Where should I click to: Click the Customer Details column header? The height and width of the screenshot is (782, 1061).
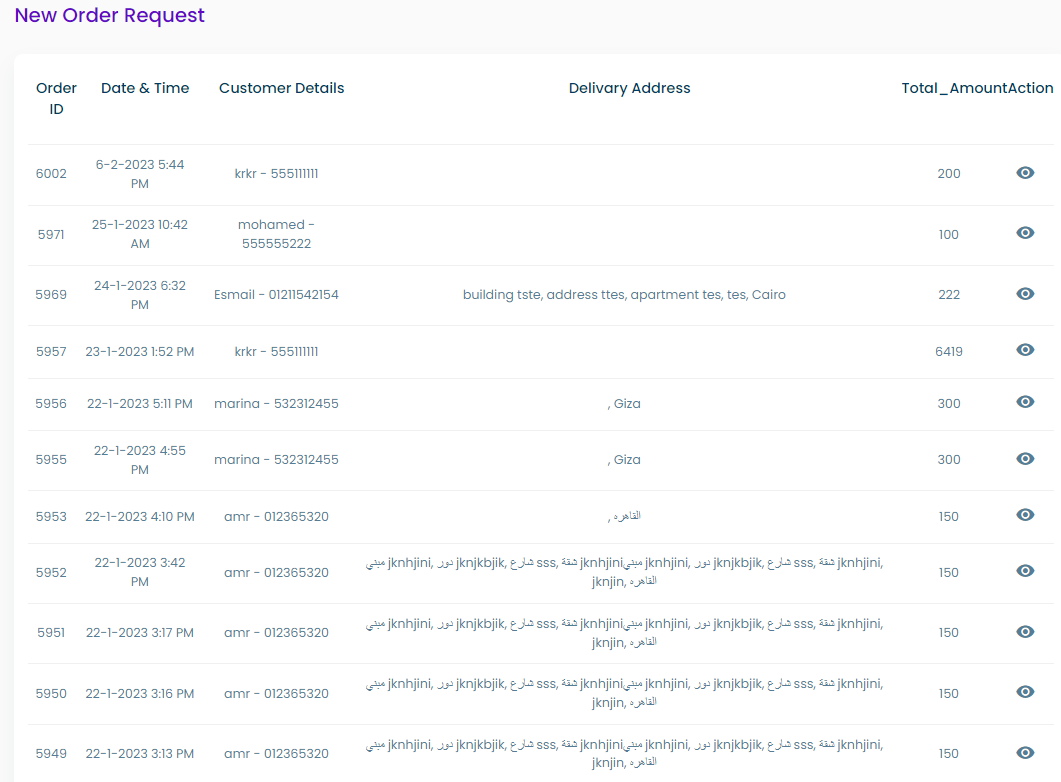[x=281, y=88]
